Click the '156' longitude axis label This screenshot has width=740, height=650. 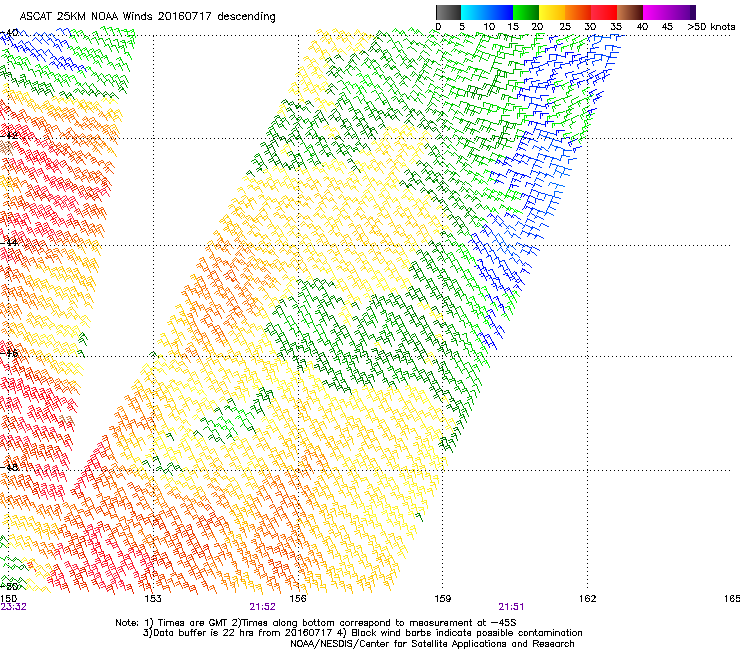[x=298, y=599]
